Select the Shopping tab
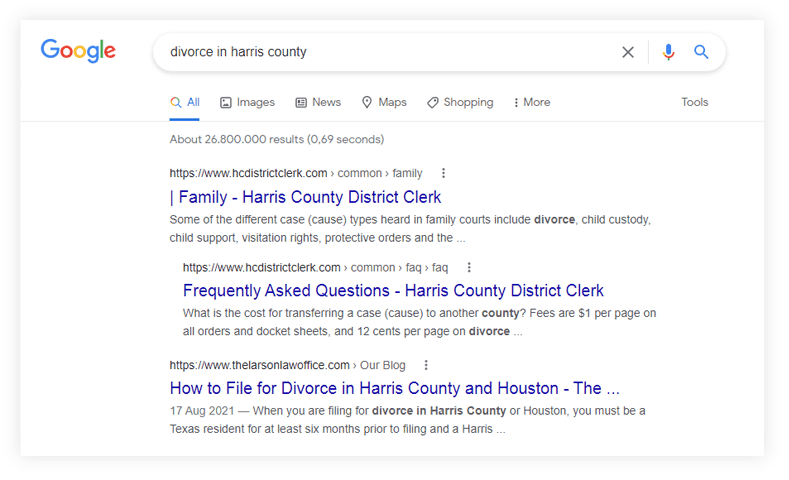This screenshot has height=480, width=789. coord(460,102)
